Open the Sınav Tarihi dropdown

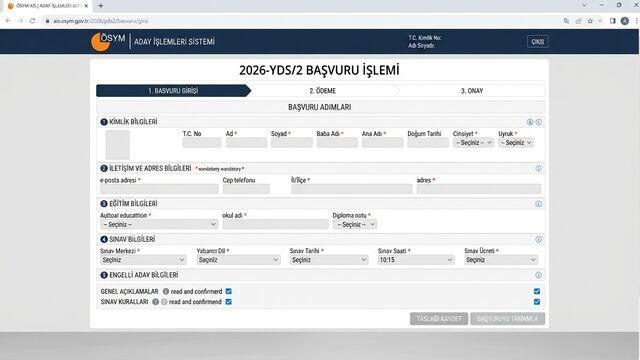tap(329, 260)
